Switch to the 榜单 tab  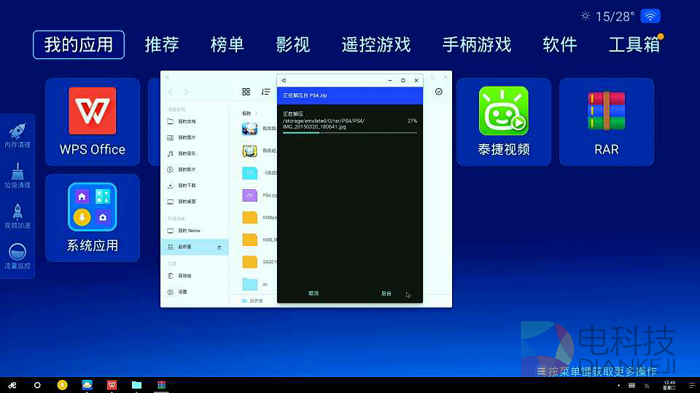[227, 45]
